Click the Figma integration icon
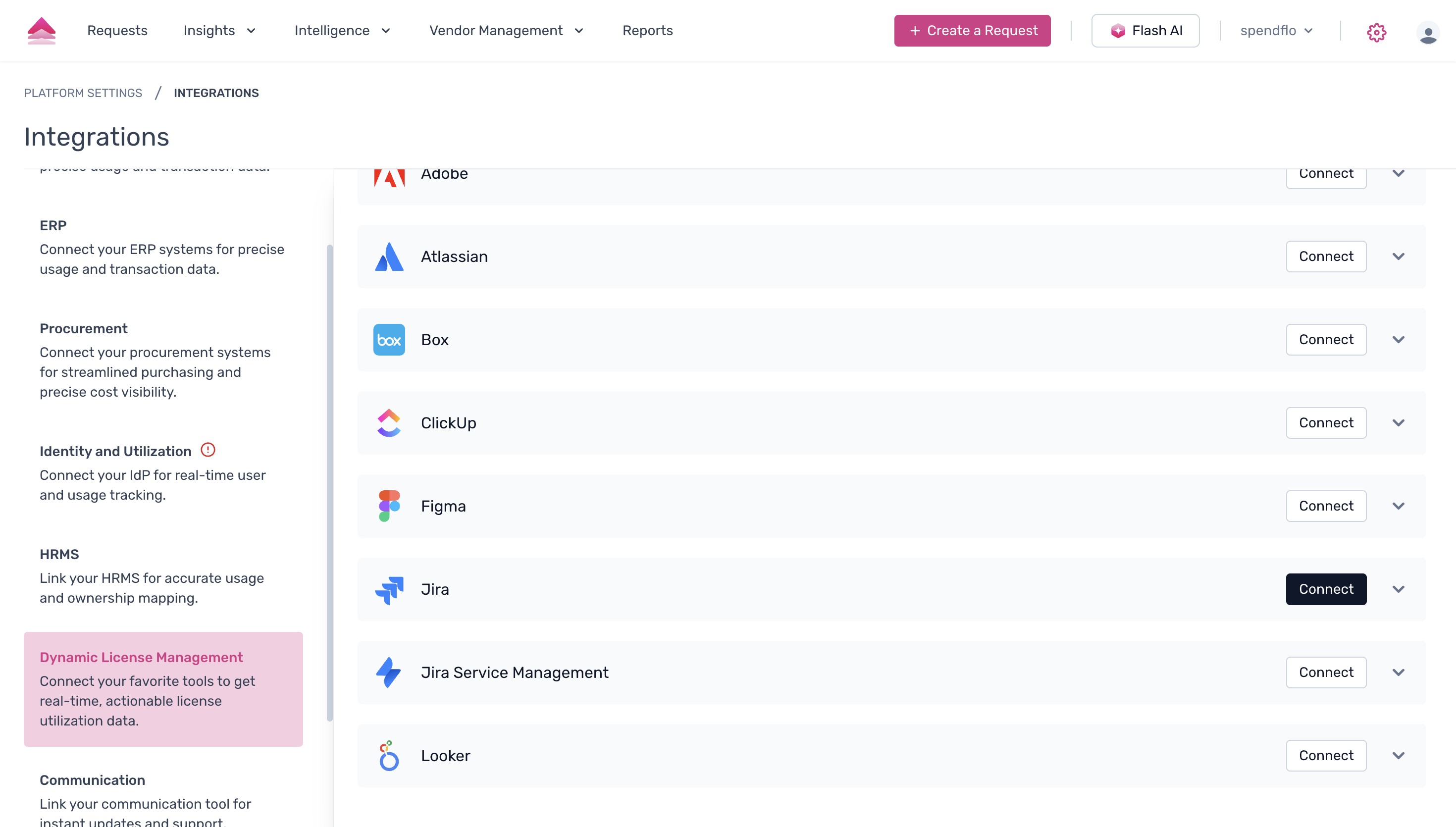Viewport: 1456px width, 827px height. click(x=390, y=506)
